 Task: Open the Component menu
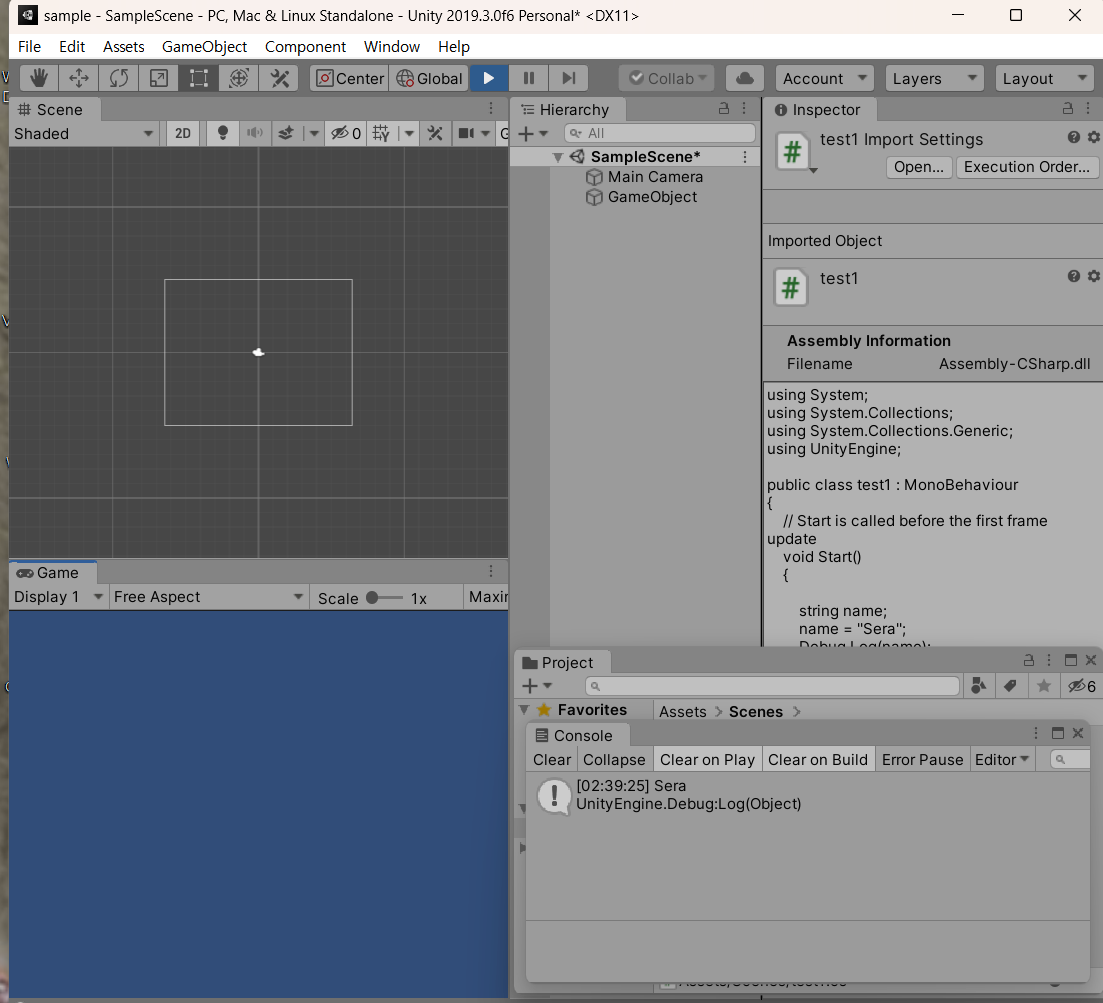coord(305,46)
